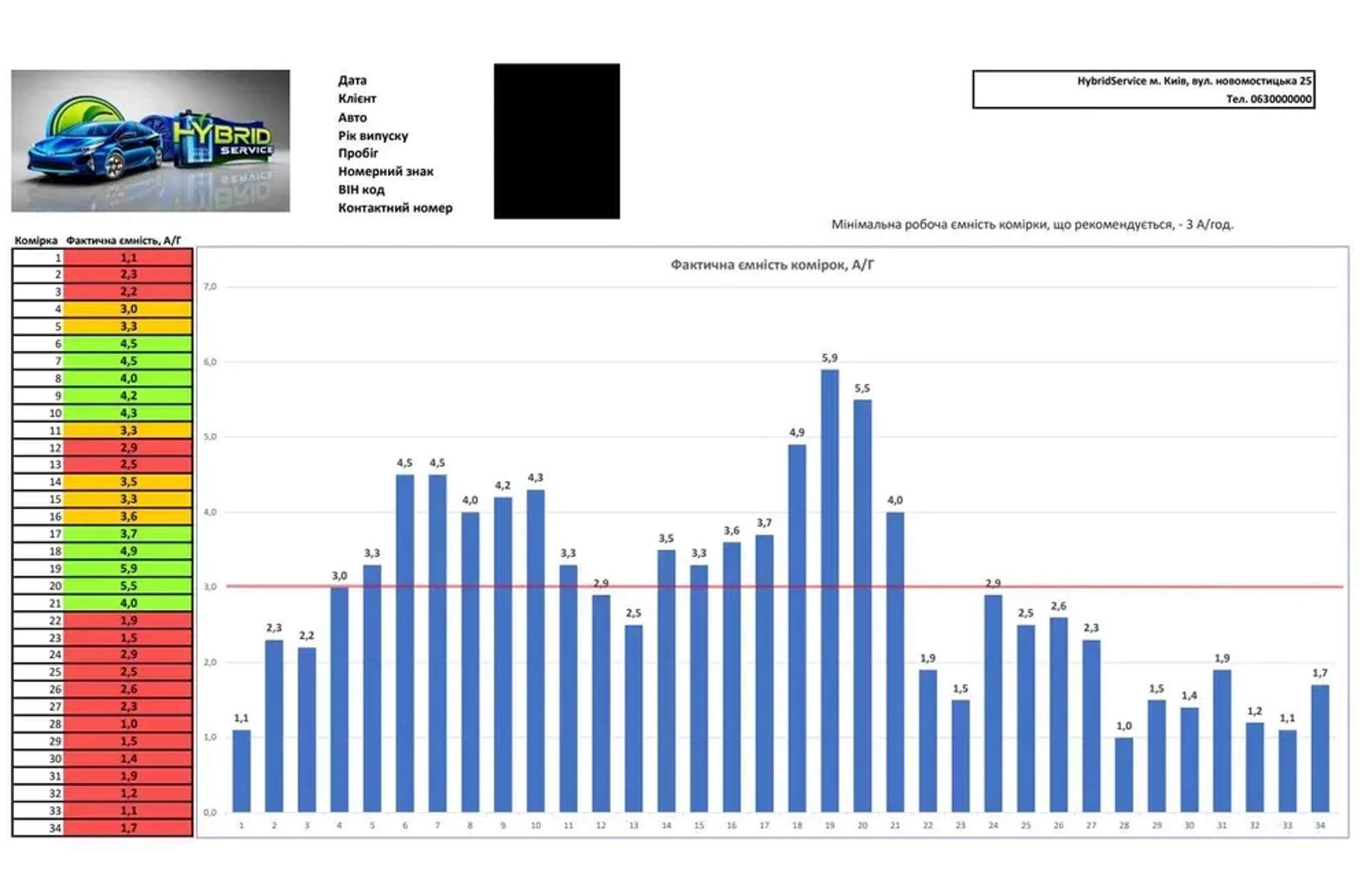Click the 'ВІН код' label

click(x=362, y=190)
